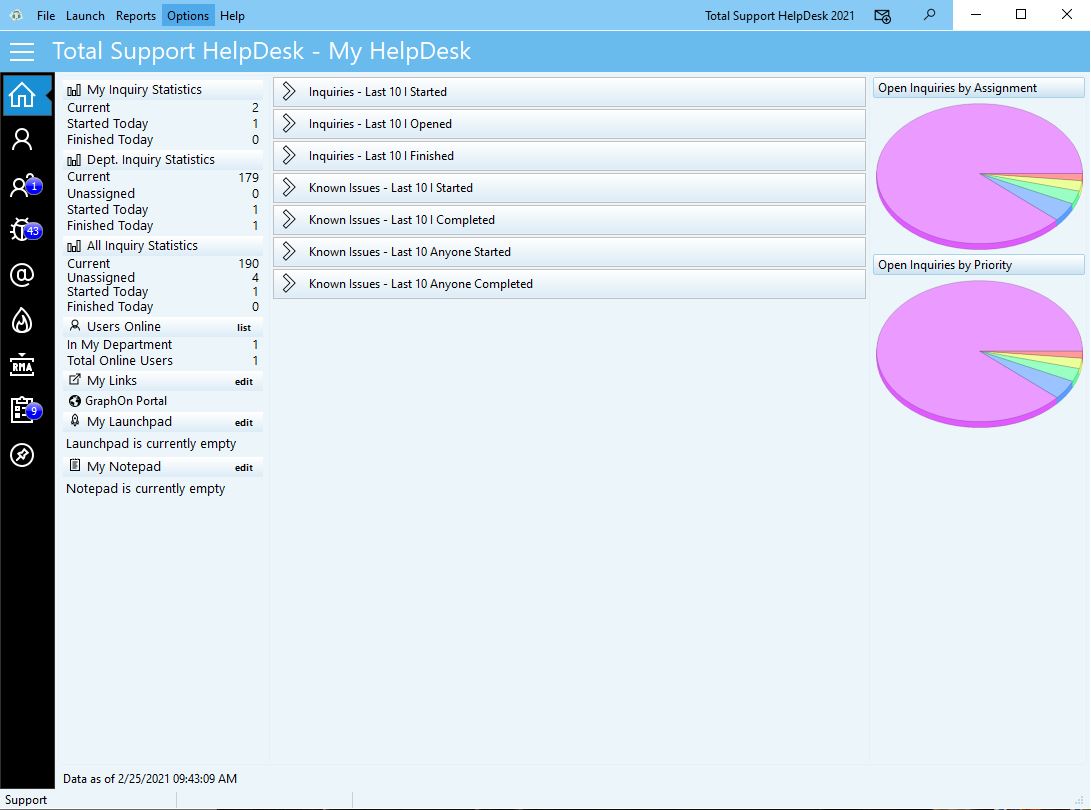Click the Open Inquiries by Assignment header
This screenshot has height=810, width=1091.
978,88
